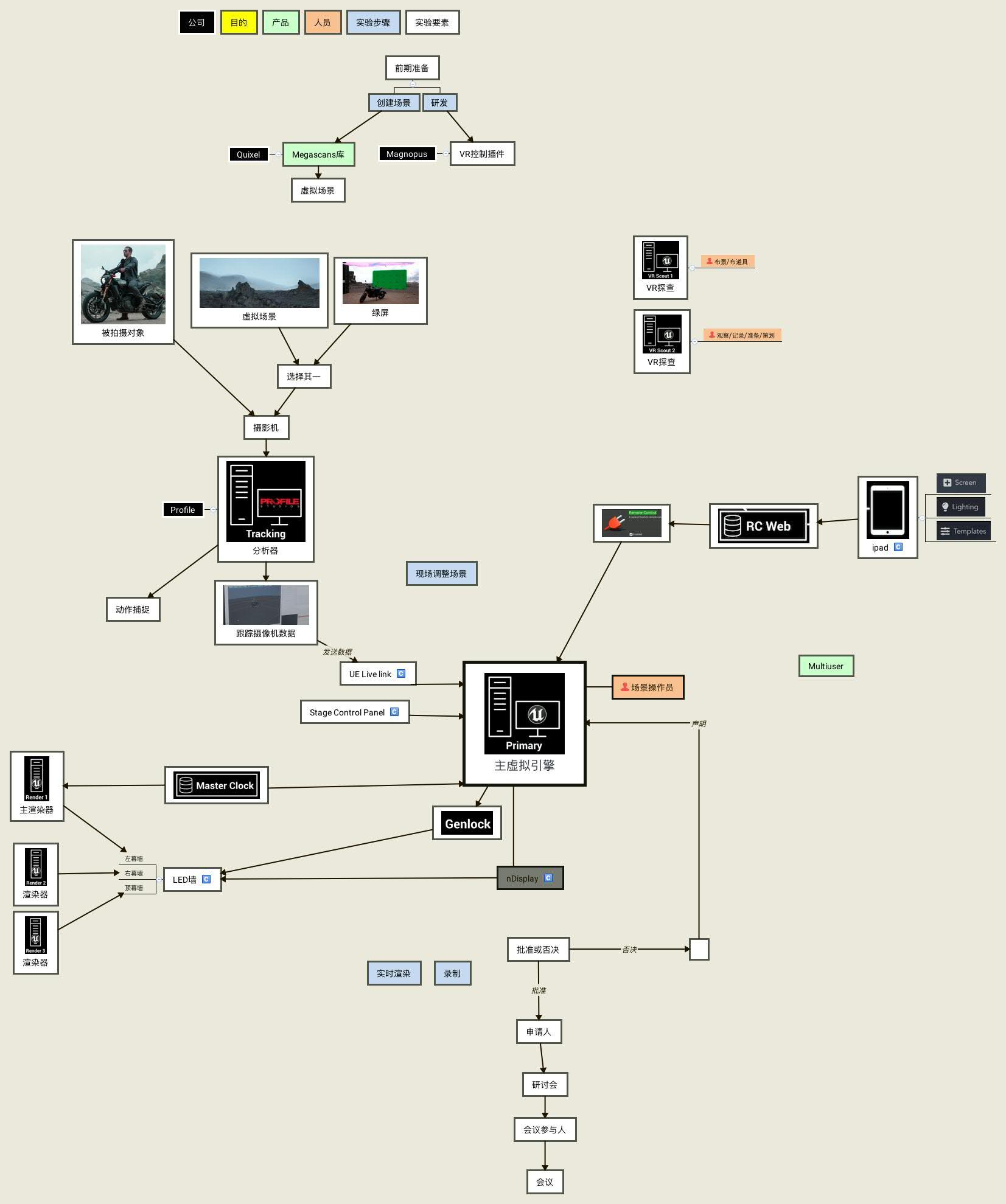Click the VR Scout 1 computer icon

point(660,260)
